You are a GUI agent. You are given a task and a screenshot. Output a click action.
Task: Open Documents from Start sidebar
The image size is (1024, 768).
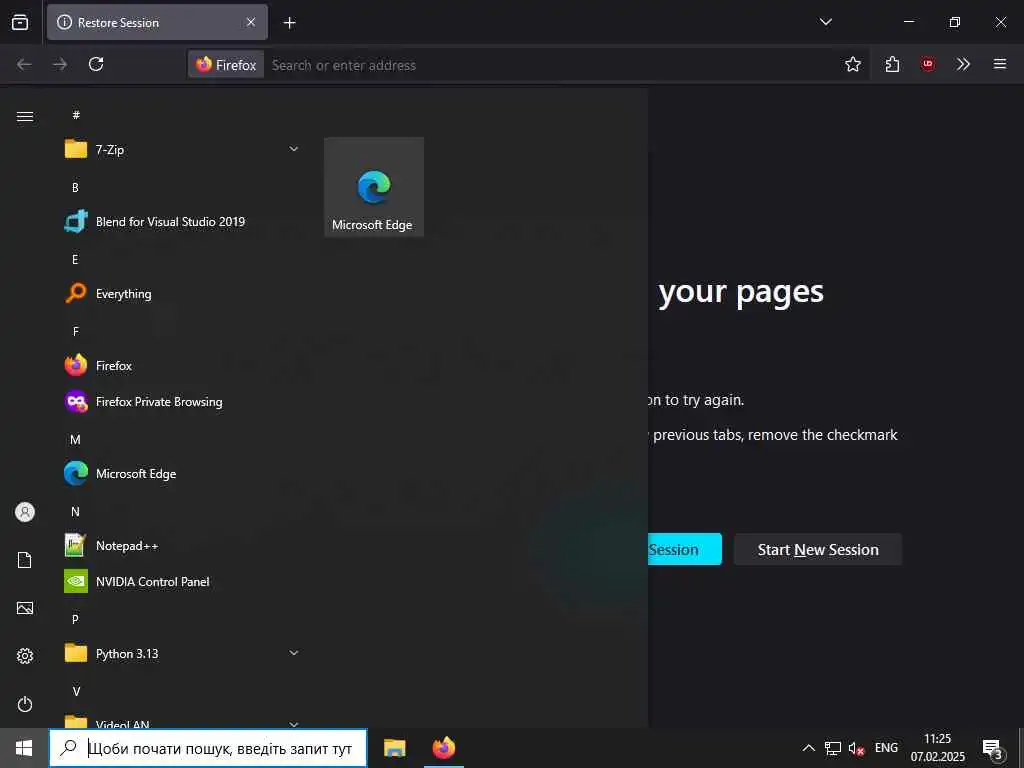coord(25,560)
